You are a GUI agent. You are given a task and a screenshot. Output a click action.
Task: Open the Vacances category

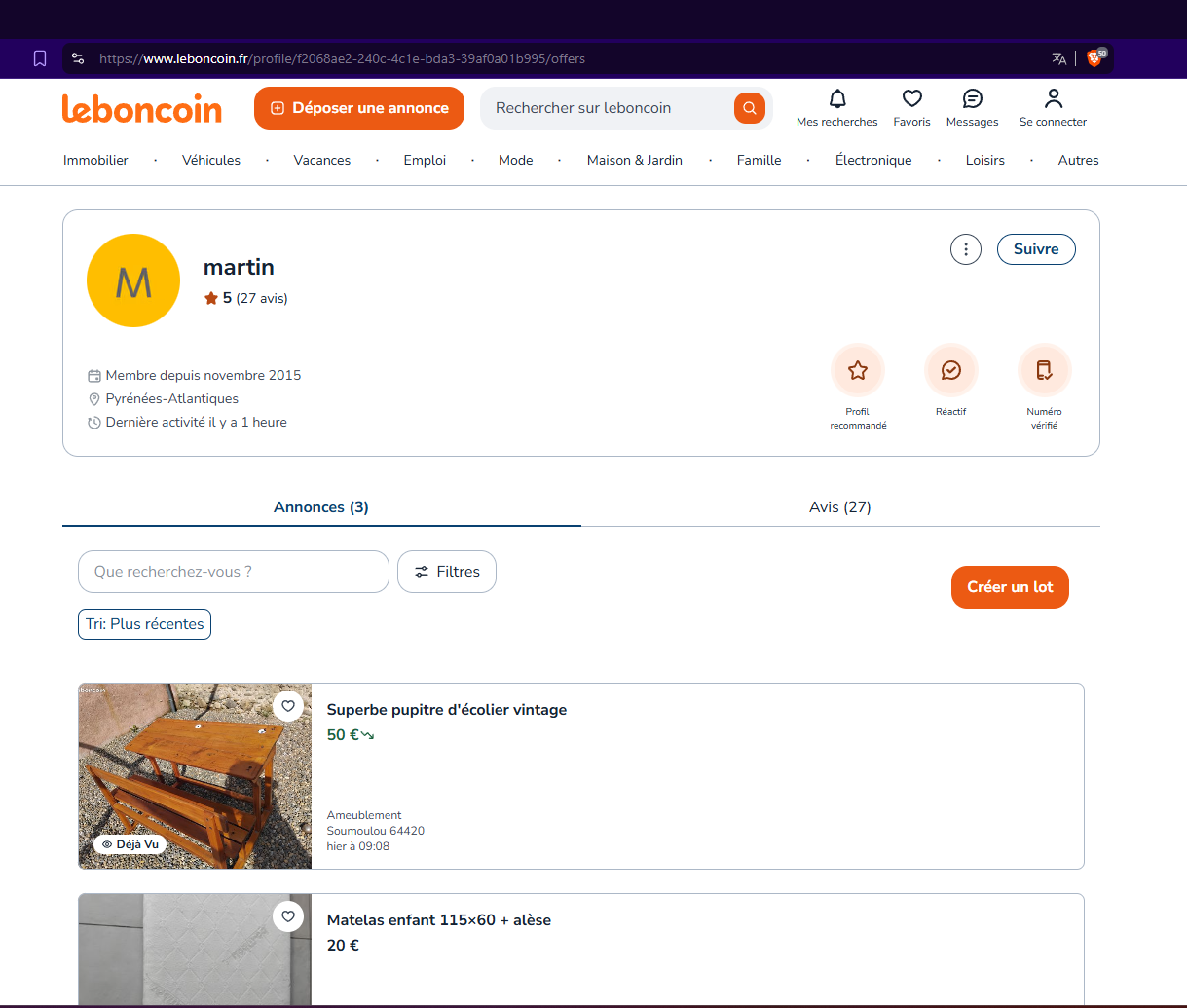(322, 160)
